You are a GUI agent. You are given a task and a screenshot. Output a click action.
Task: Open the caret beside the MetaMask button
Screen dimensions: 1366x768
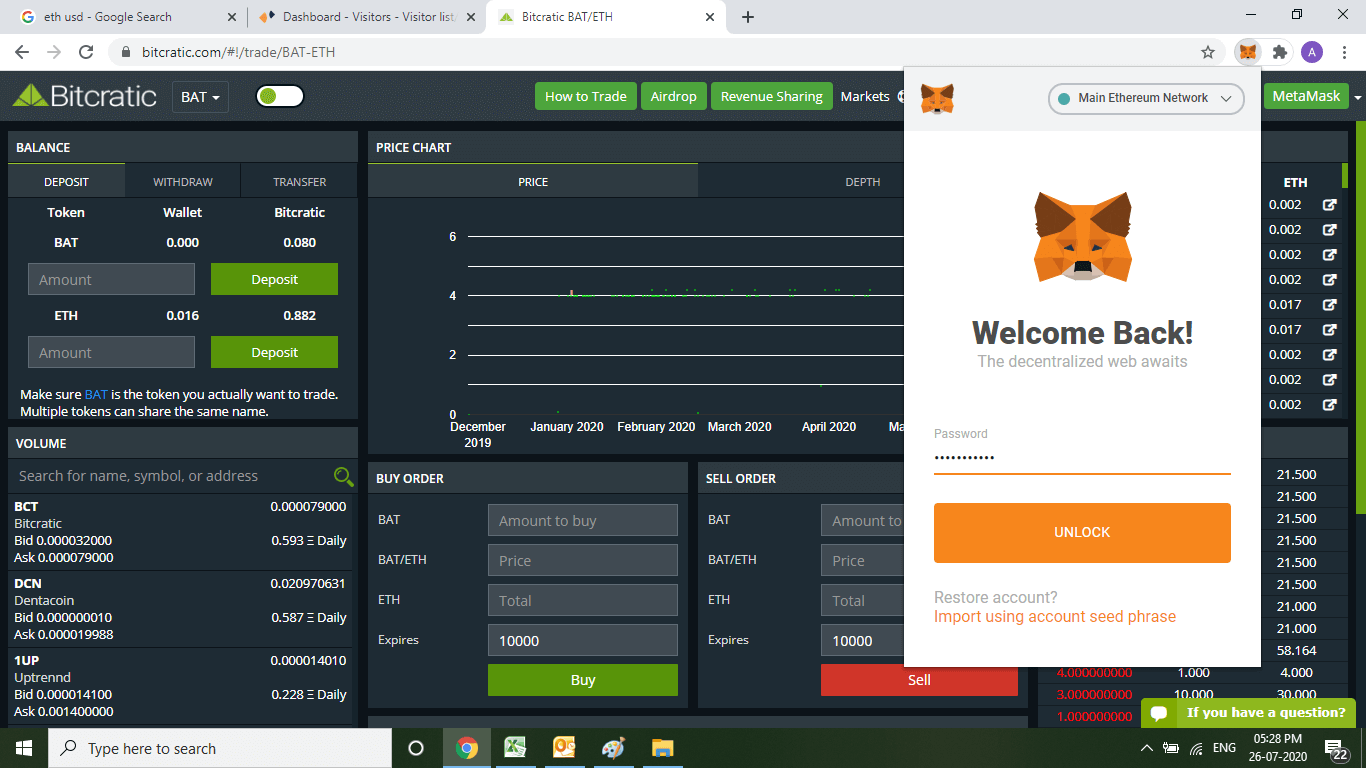[x=1358, y=97]
